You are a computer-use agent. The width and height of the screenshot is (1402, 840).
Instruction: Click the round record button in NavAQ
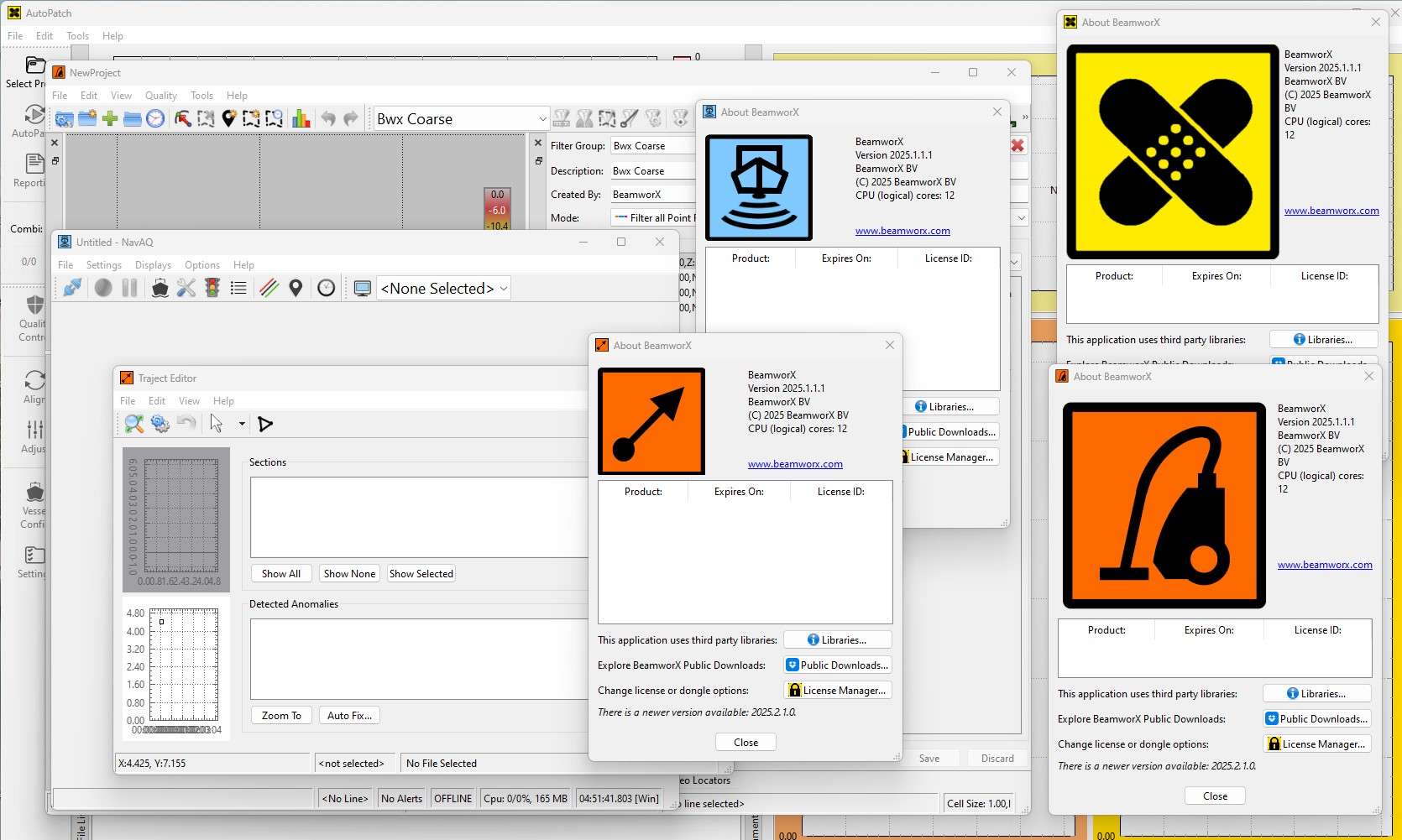click(x=103, y=289)
